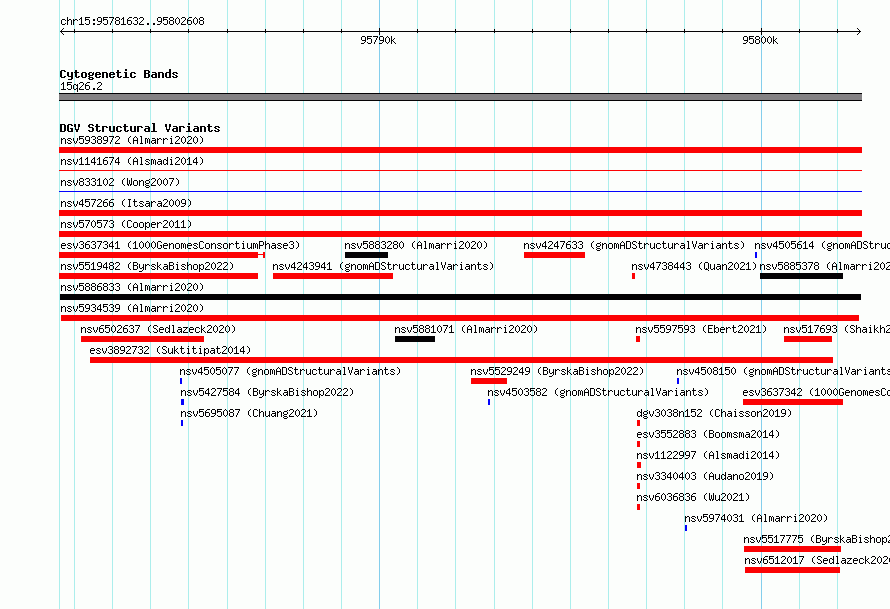
Task: Click the thin blue line of nsv833102
Action: tap(460, 192)
